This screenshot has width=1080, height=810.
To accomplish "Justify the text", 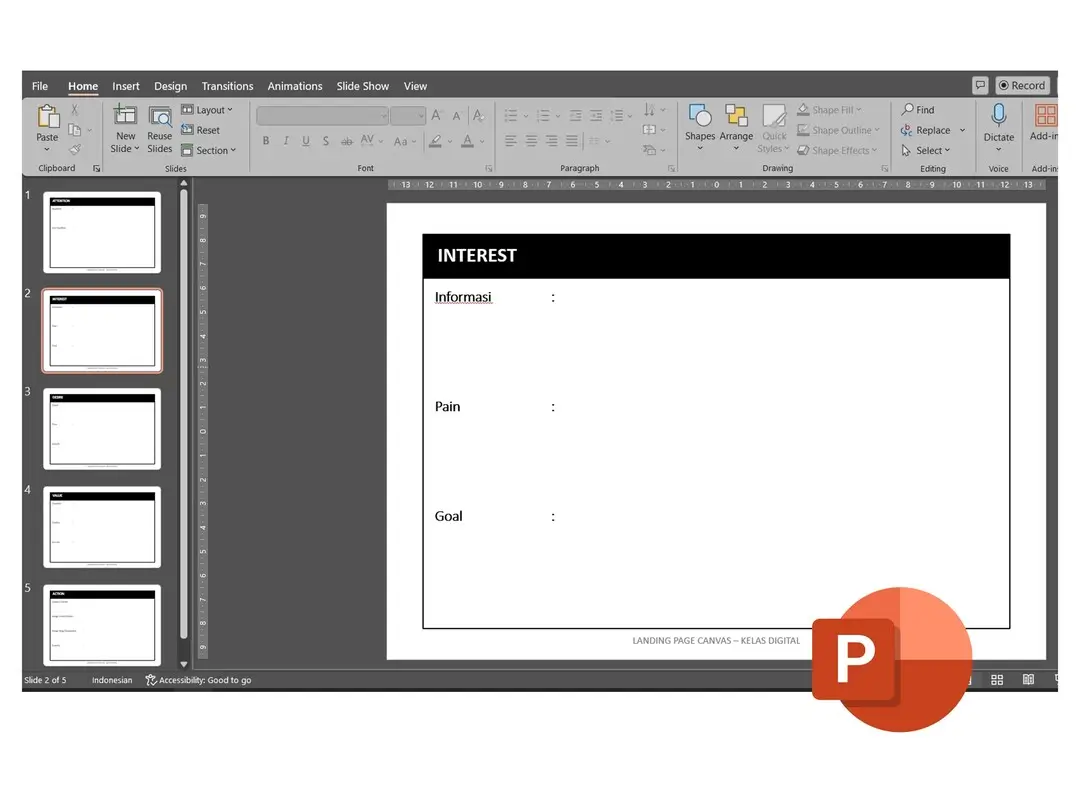I will point(572,141).
